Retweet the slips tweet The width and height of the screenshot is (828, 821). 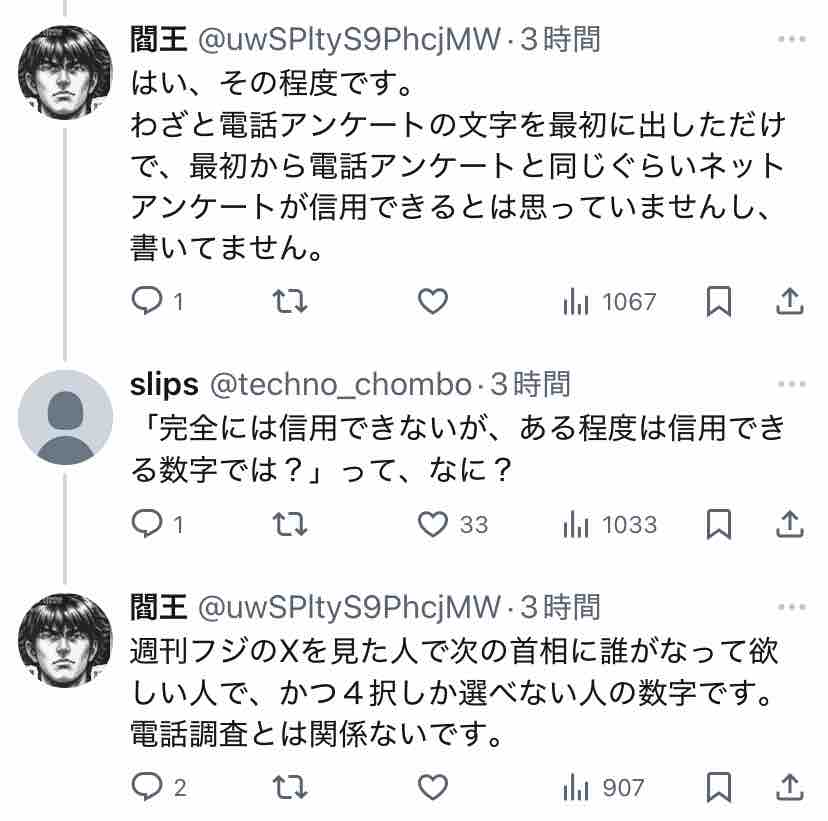click(290, 524)
